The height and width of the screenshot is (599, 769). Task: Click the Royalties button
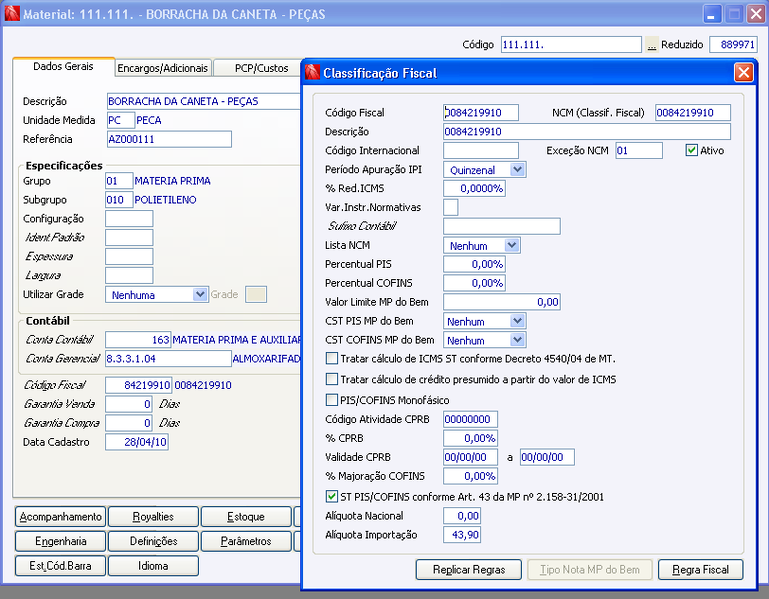(153, 517)
